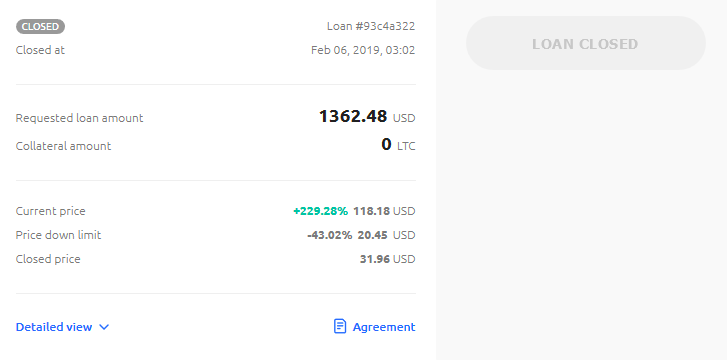Viewport: 727px width, 360px height.
Task: Click the +229.28% price change figure
Action: [x=320, y=211]
